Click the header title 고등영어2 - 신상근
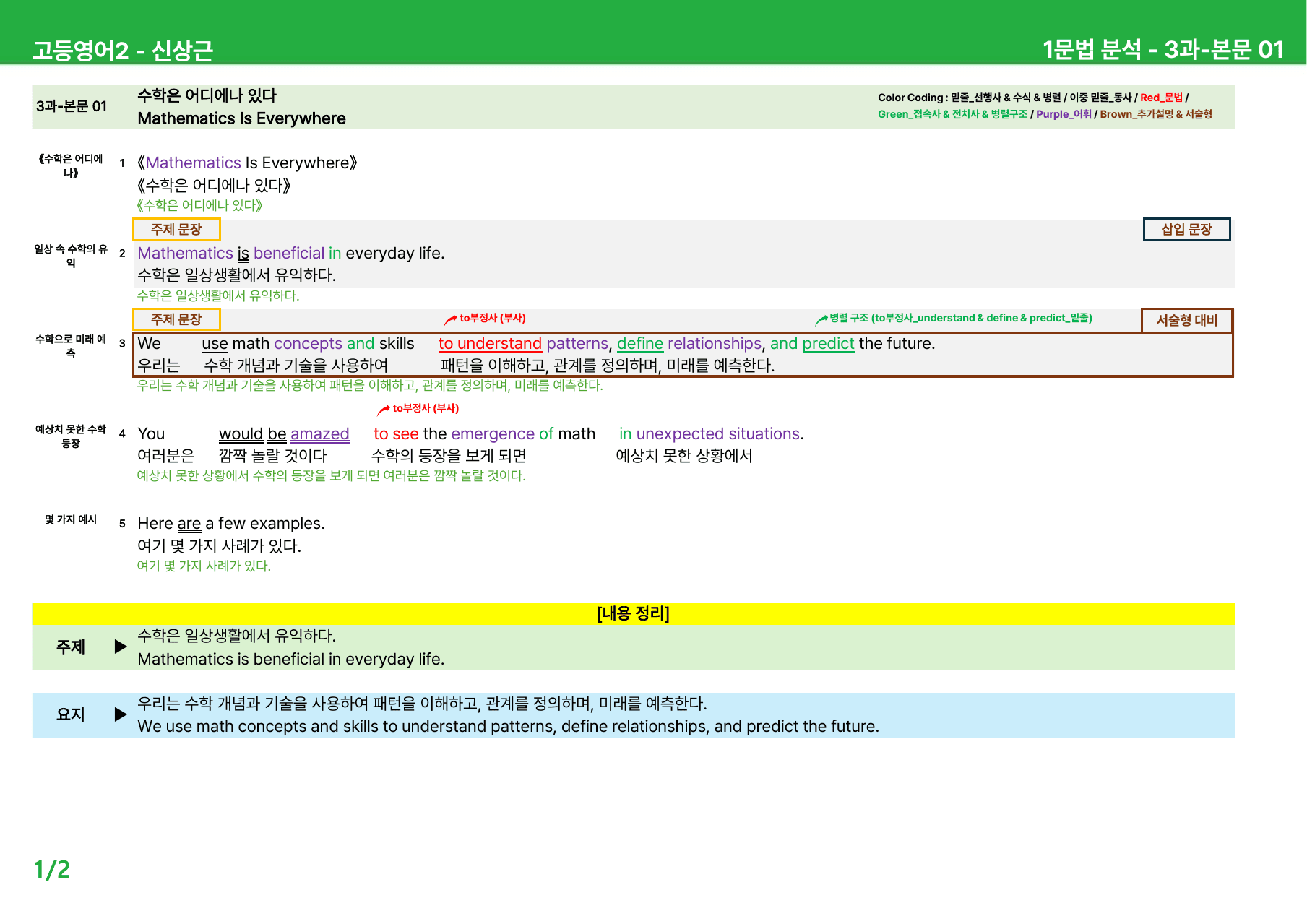The width and height of the screenshot is (1307, 924). point(123,51)
